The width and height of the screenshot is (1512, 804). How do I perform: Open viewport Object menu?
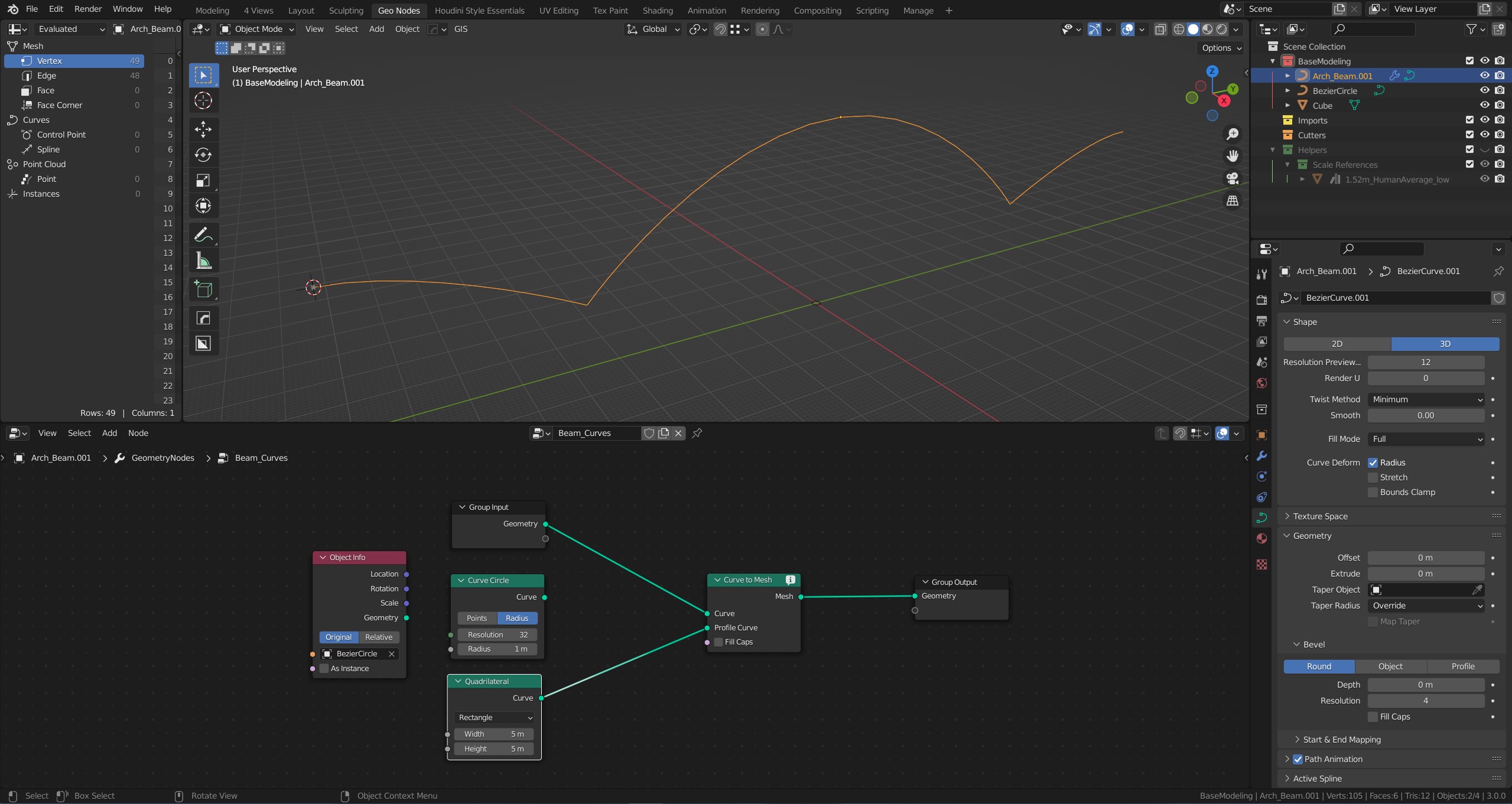[x=407, y=29]
